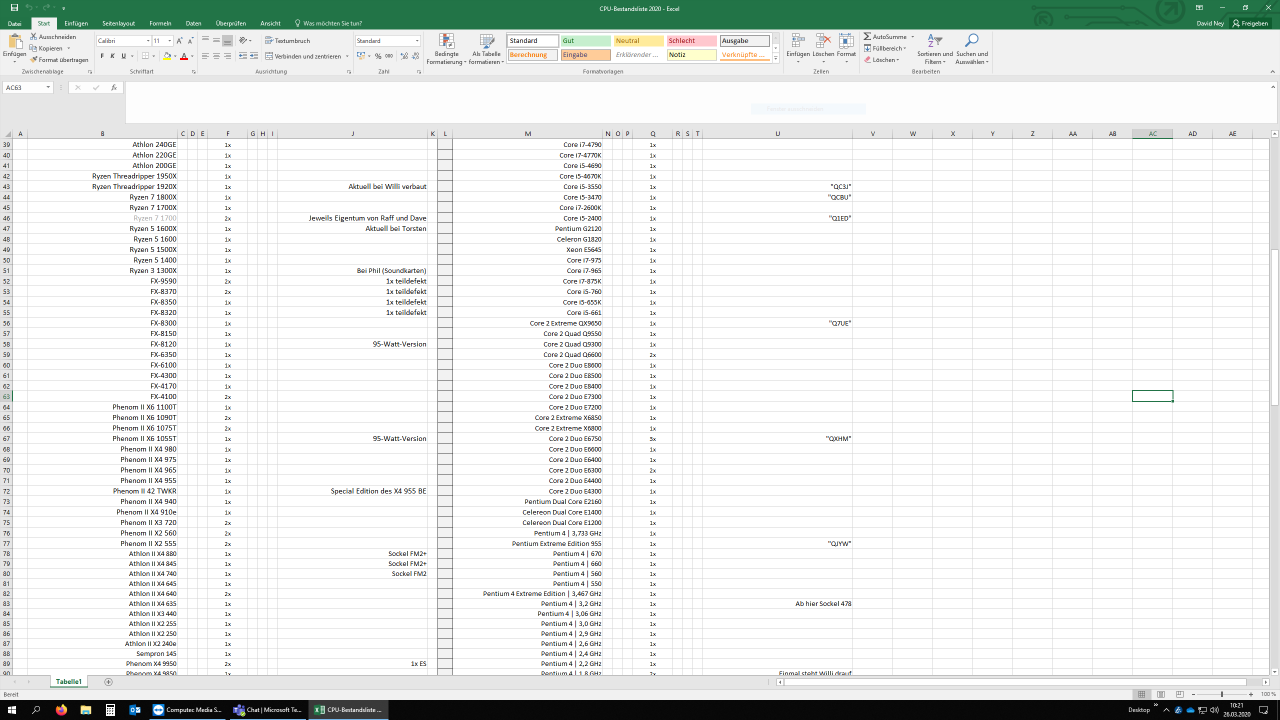Image resolution: width=1280 pixels, height=720 pixels.
Task: Cut selection with Ausschneiden
Action: point(53,37)
